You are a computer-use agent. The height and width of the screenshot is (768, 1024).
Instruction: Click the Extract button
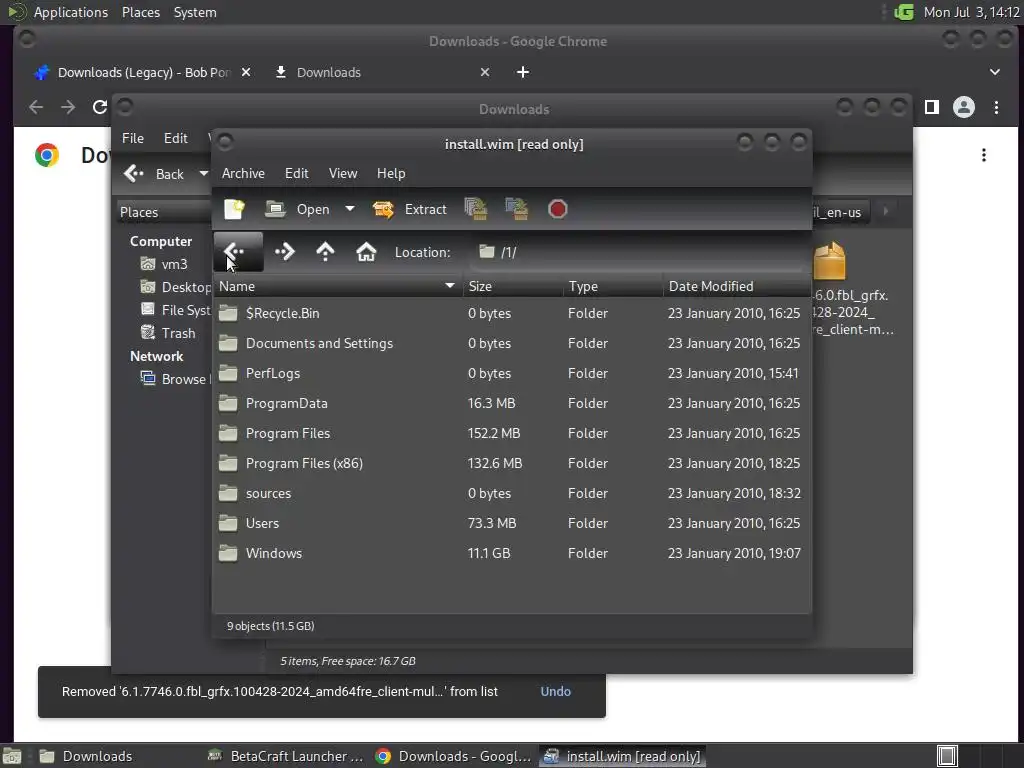(x=409, y=209)
